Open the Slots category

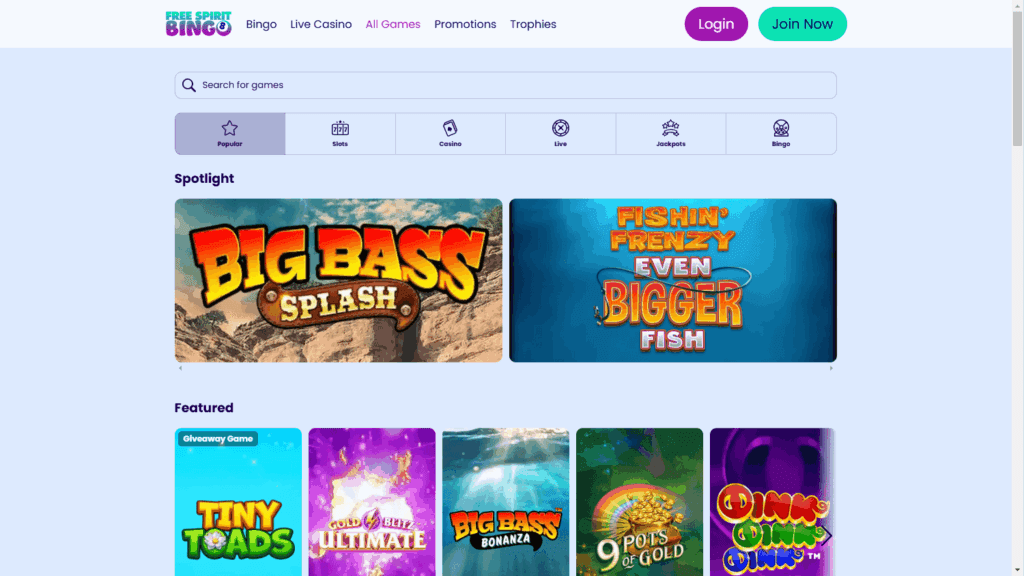point(340,134)
